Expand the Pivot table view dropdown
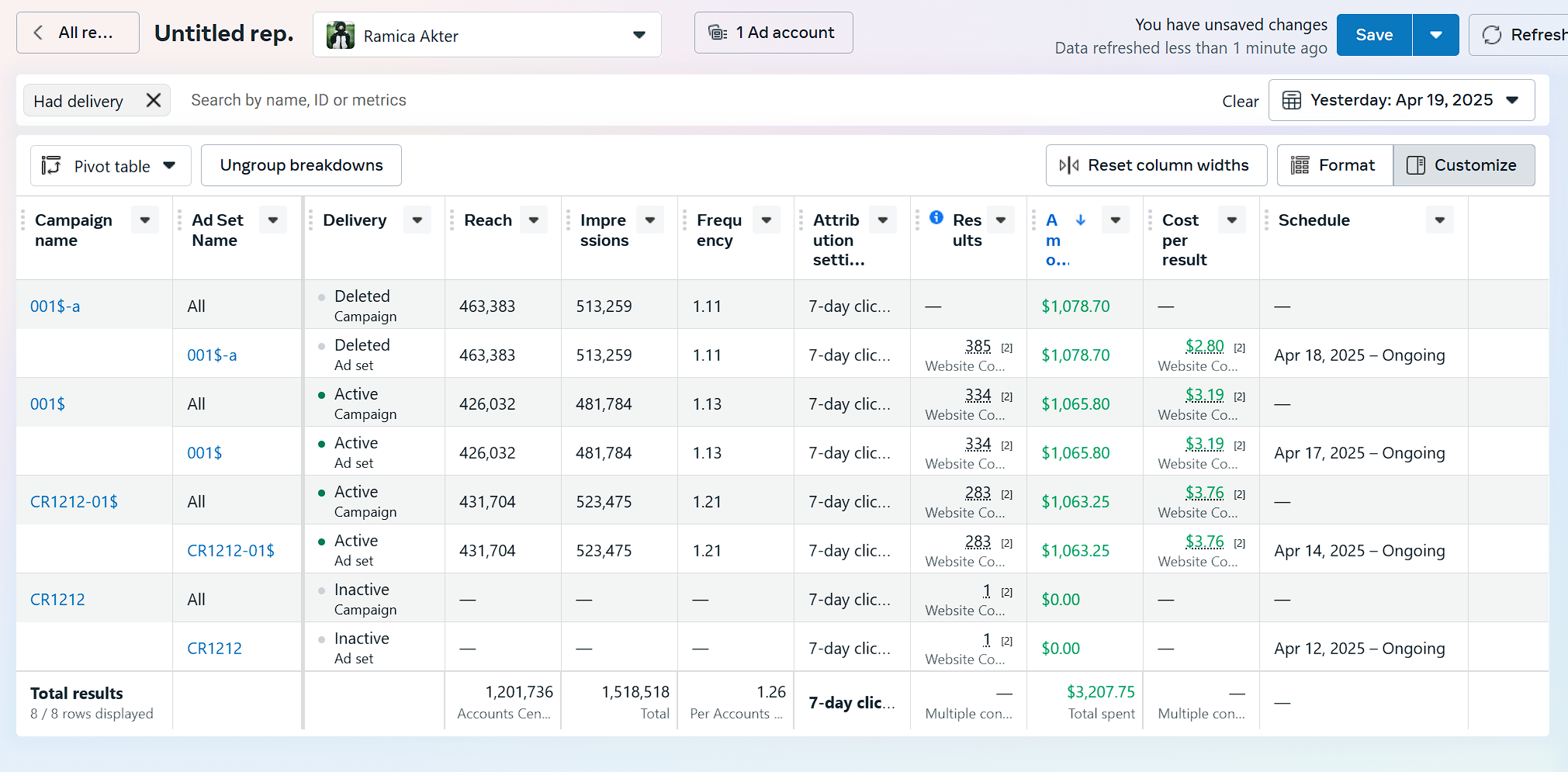The width and height of the screenshot is (1568, 772). [110, 166]
